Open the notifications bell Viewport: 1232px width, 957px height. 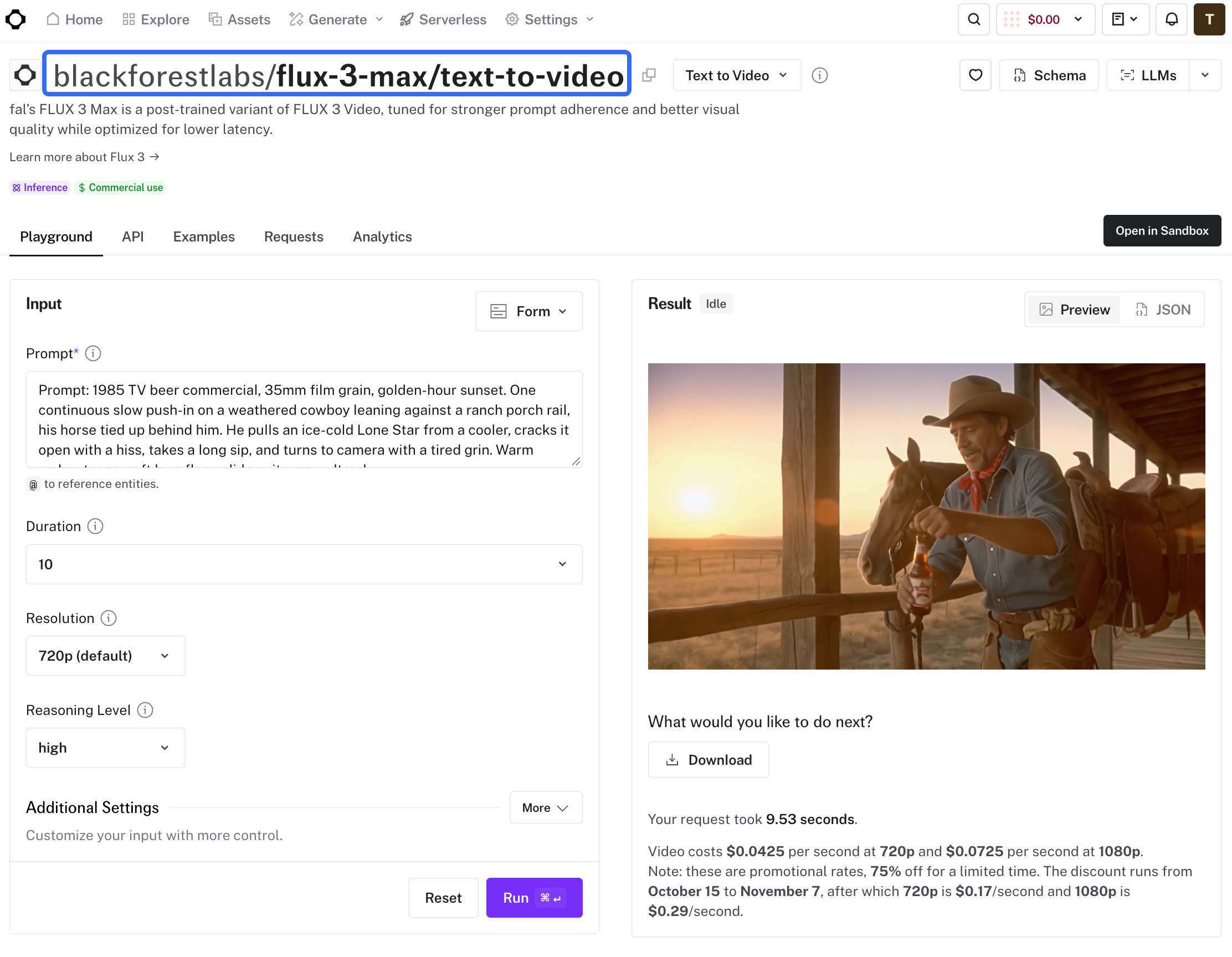(x=1172, y=20)
